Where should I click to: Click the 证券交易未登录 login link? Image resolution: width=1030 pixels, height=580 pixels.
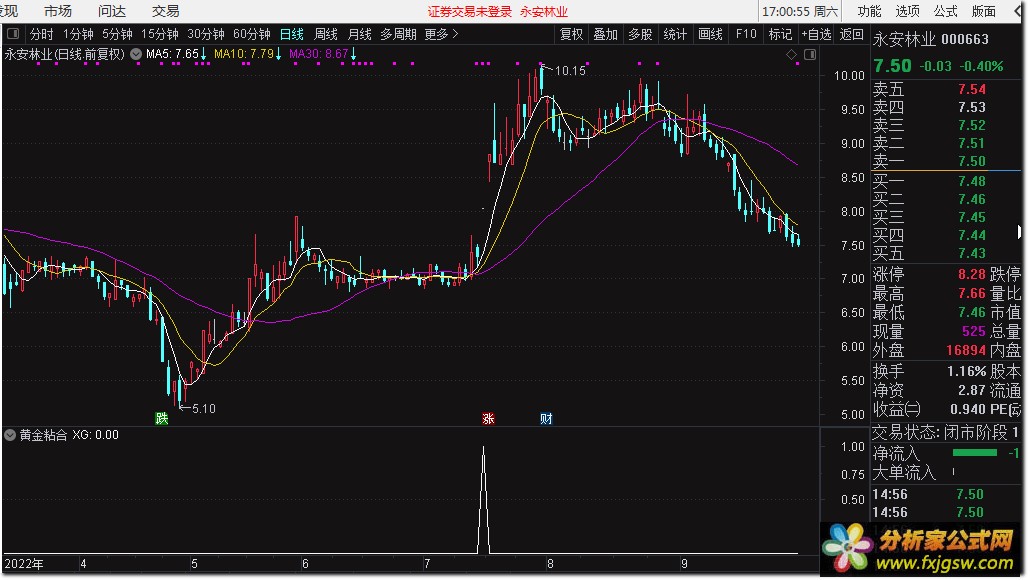click(x=470, y=12)
